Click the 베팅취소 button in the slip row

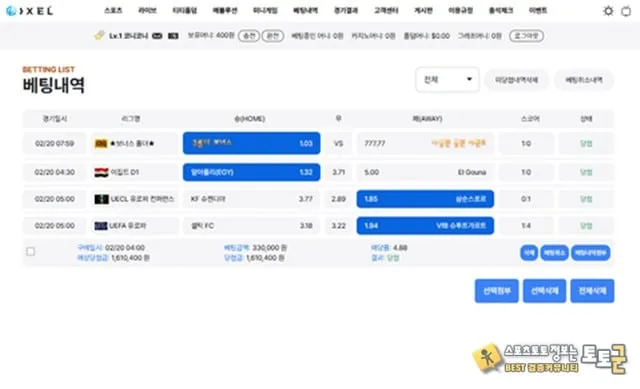(x=554, y=253)
